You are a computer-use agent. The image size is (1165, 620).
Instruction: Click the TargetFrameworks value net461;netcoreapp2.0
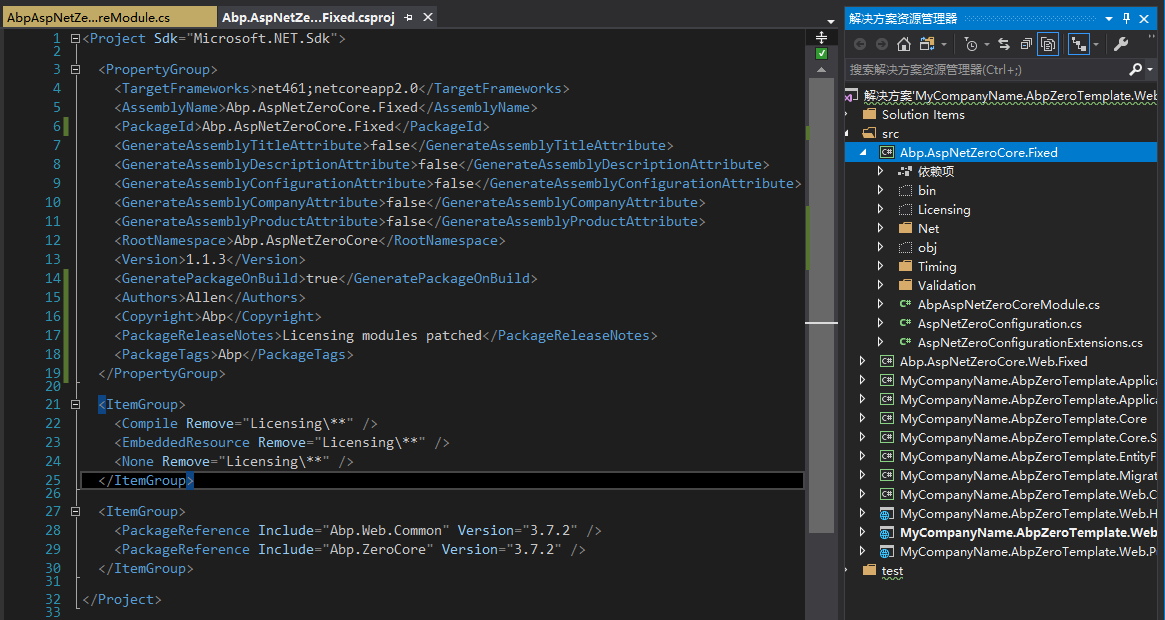(x=338, y=88)
